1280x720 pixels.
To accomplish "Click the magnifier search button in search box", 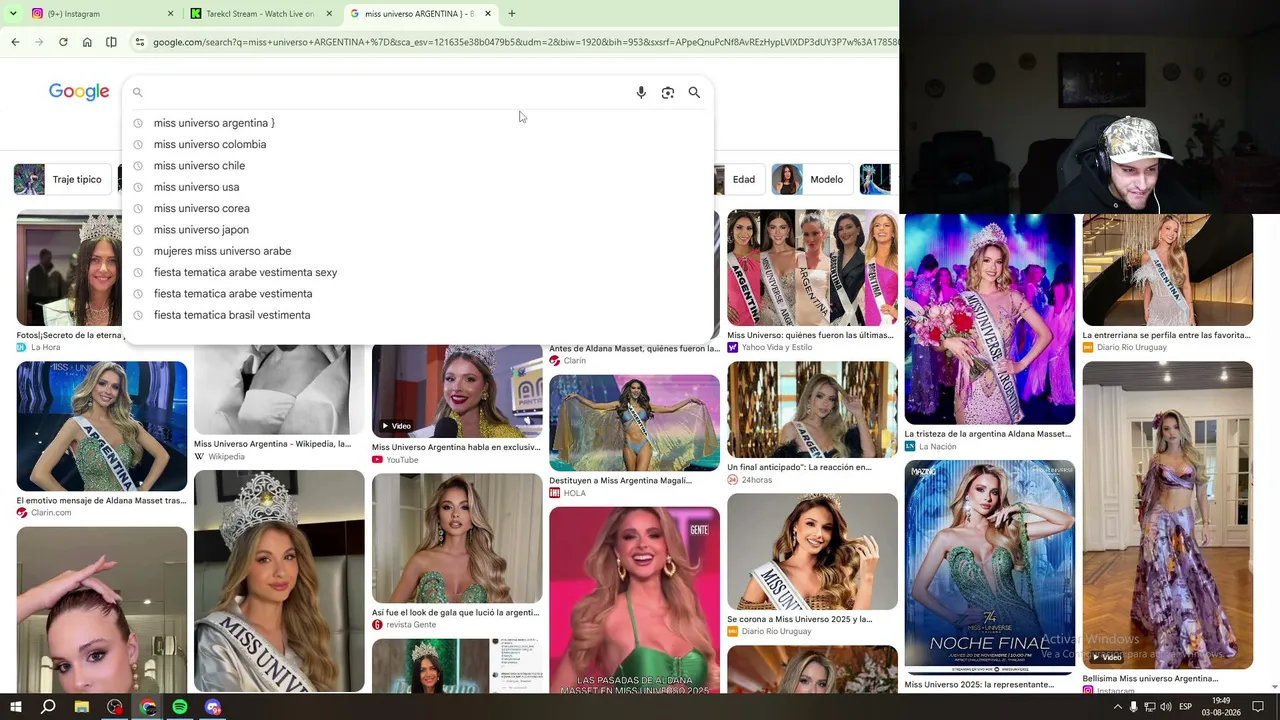I will pyautogui.click(x=694, y=92).
